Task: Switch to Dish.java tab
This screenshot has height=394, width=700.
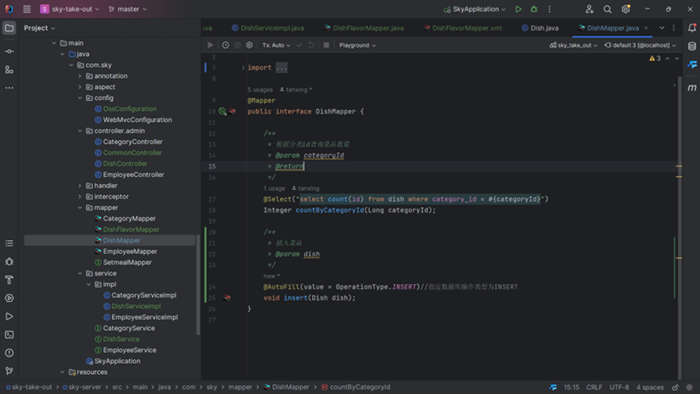Action: (540, 28)
